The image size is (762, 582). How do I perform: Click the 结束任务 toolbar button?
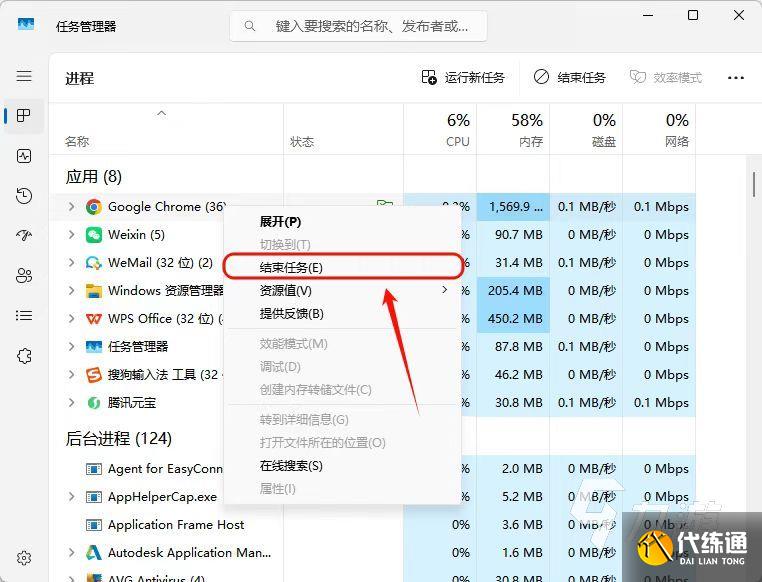(x=570, y=78)
